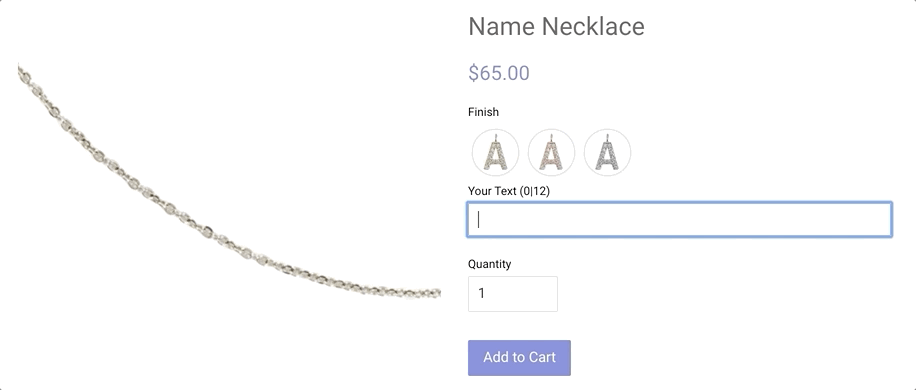Click the Name Necklace product title
916x390 pixels.
(x=556, y=26)
